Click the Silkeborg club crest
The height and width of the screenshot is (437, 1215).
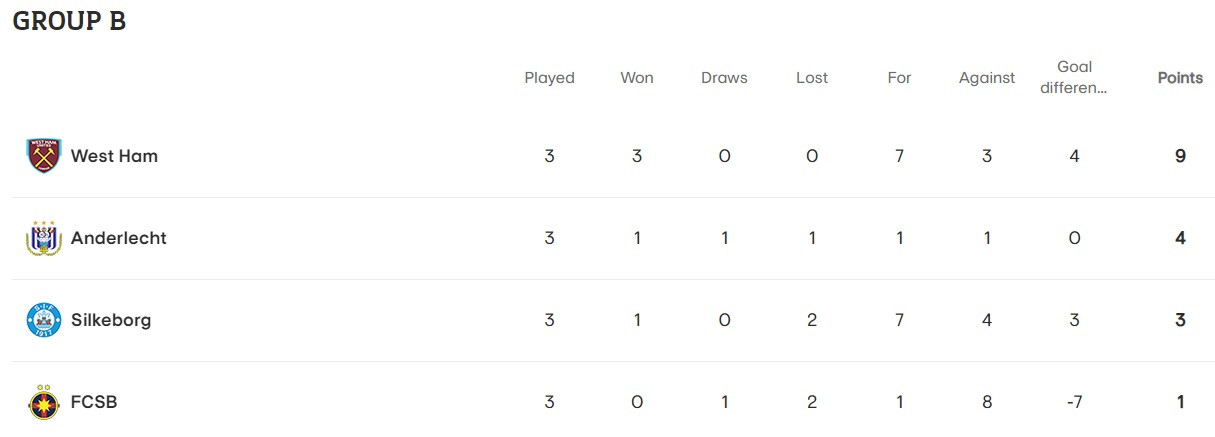point(44,320)
